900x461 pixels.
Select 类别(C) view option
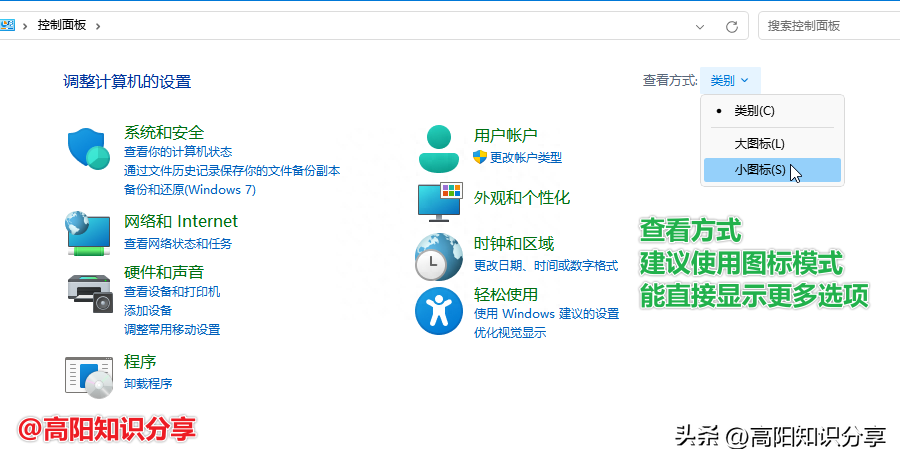tap(773, 111)
